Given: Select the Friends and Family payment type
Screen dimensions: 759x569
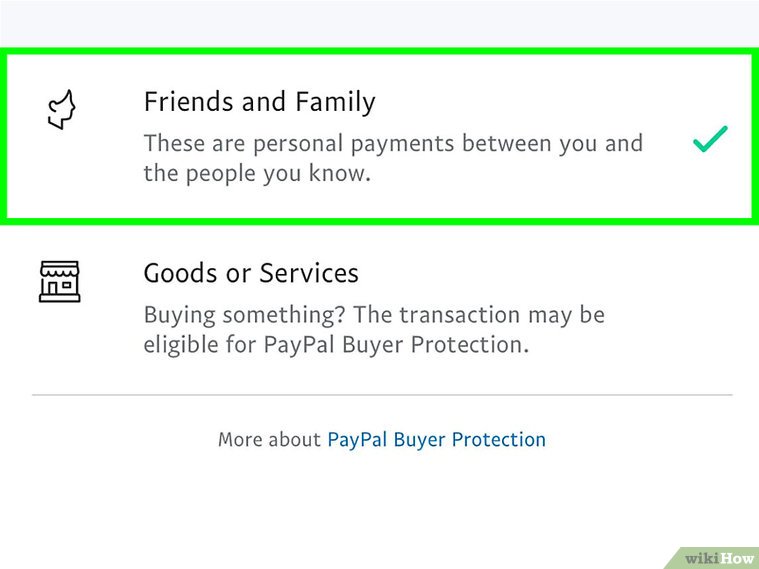Looking at the screenshot, I should (260, 102).
